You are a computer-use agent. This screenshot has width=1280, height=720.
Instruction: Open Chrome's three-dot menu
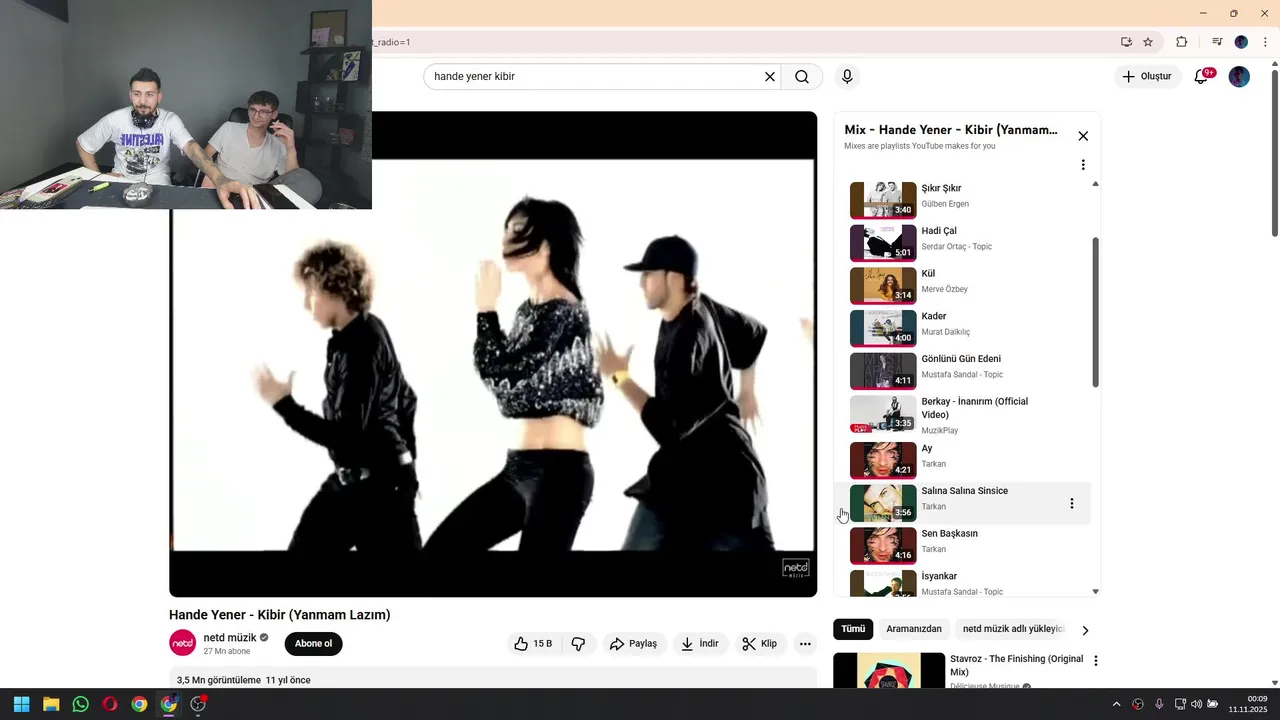[1265, 42]
